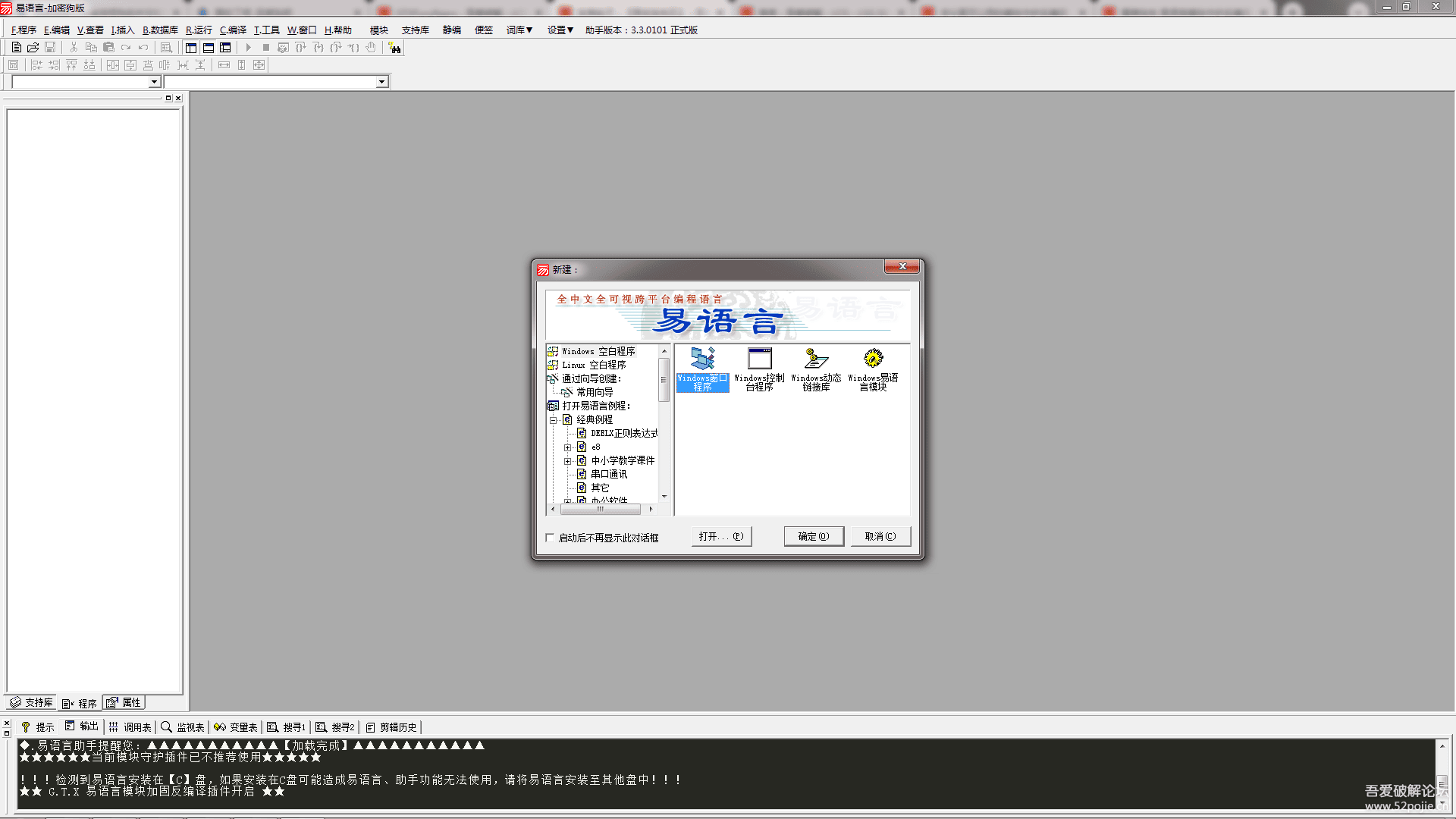
Task: Click the binoculars search help icon
Action: [x=394, y=48]
